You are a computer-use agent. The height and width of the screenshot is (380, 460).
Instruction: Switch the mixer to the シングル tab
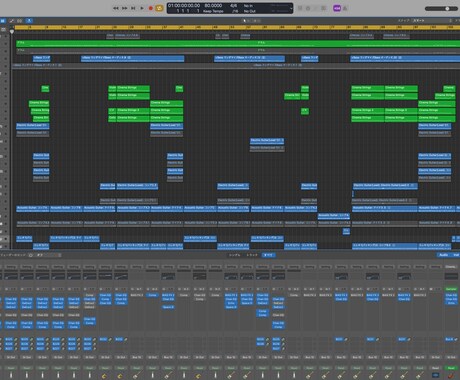[234, 255]
